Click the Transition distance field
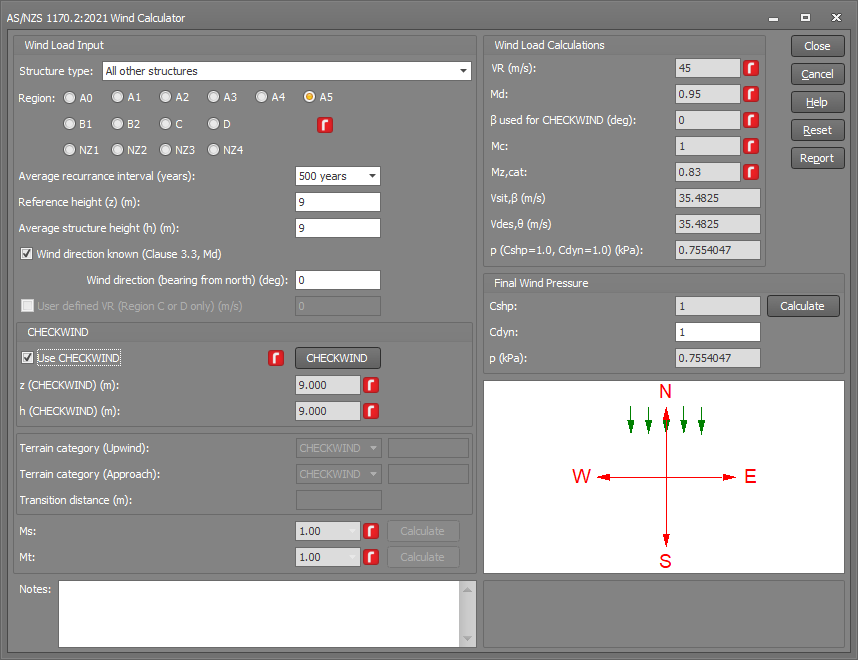858x660 pixels. click(x=339, y=500)
